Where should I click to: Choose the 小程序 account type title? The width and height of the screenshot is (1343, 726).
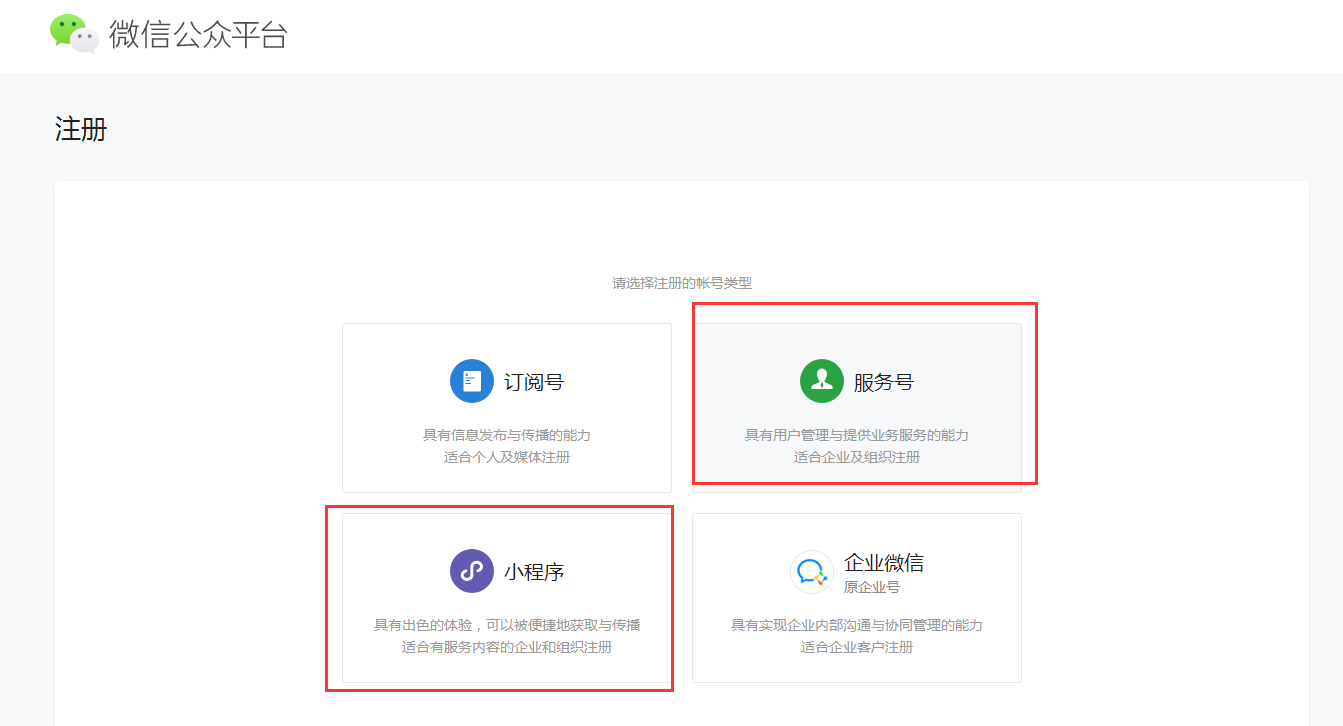(x=534, y=572)
